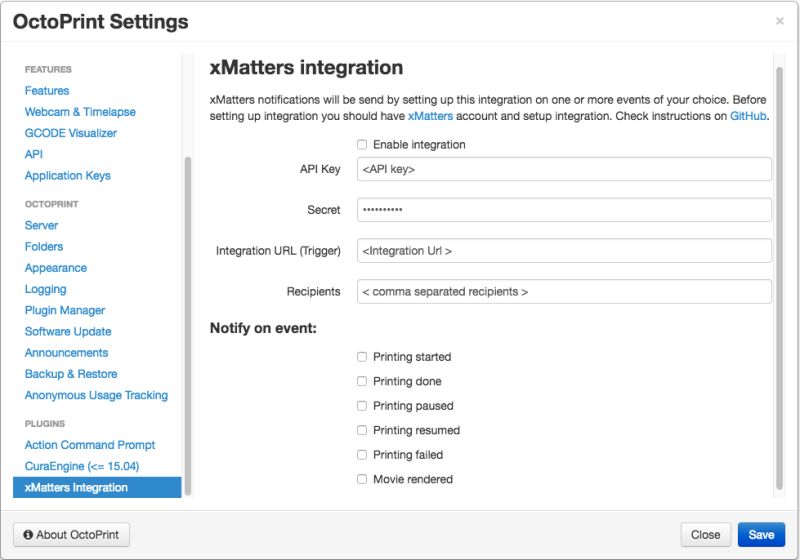Open Plugin Manager section

65,310
